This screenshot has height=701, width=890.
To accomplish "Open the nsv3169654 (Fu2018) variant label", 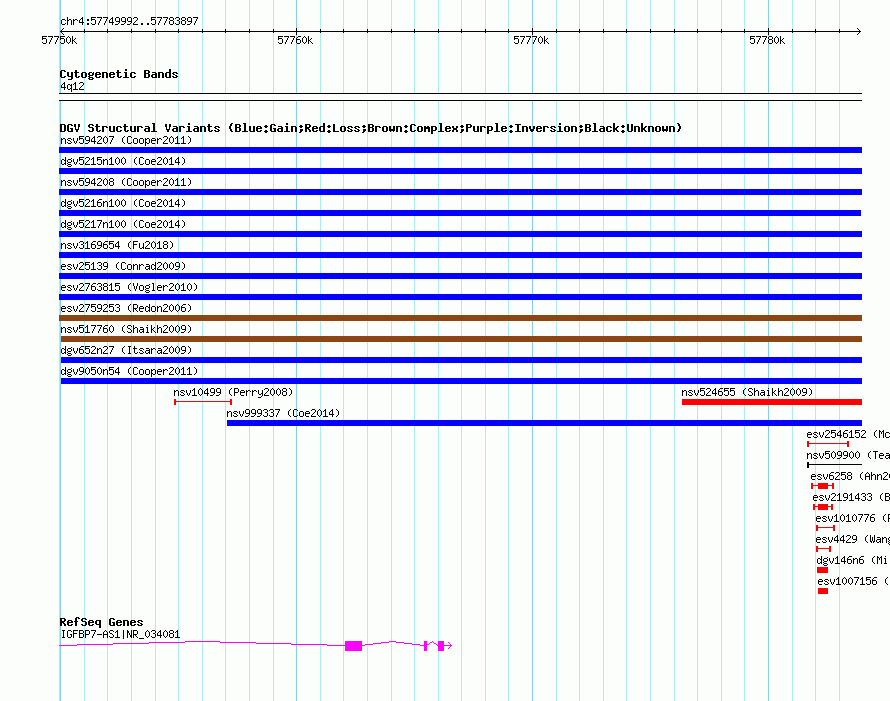I will coord(117,245).
